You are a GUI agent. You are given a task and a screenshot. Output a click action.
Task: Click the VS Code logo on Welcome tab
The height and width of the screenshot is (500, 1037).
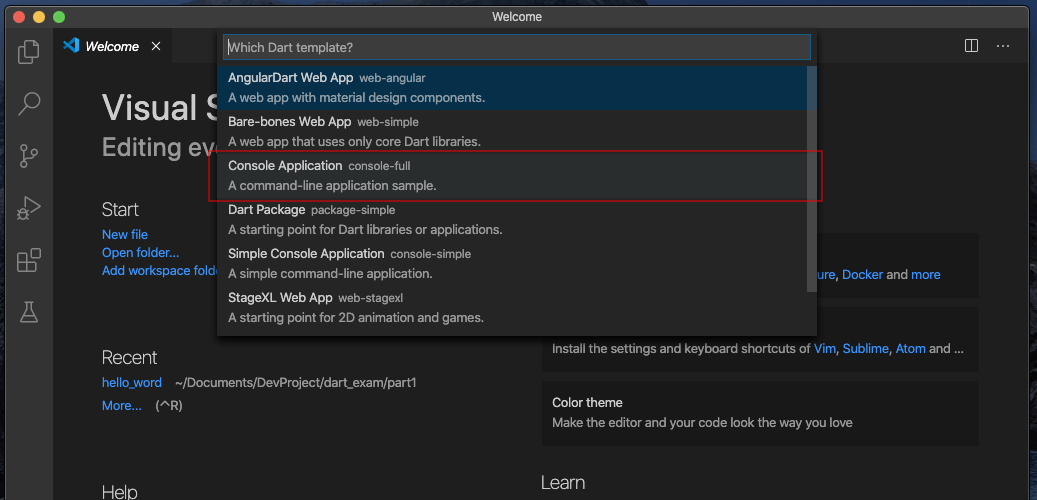click(71, 46)
